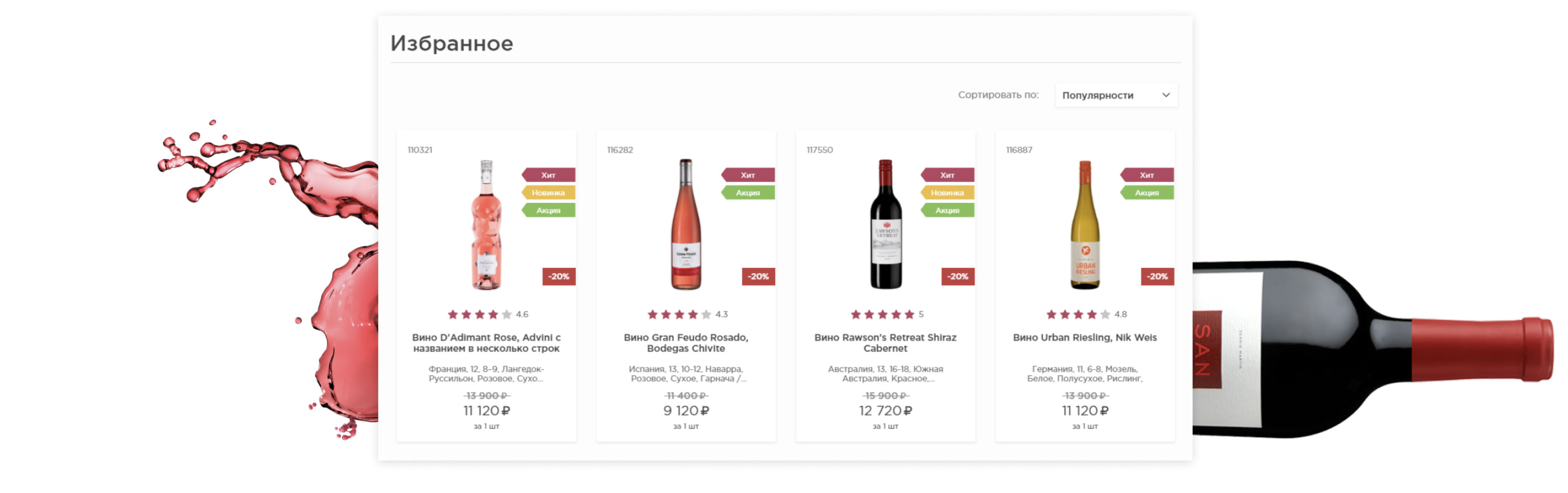The image size is (1568, 493).
Task: Click the Новинка badge on Rawson's Retreat
Action: (x=948, y=193)
